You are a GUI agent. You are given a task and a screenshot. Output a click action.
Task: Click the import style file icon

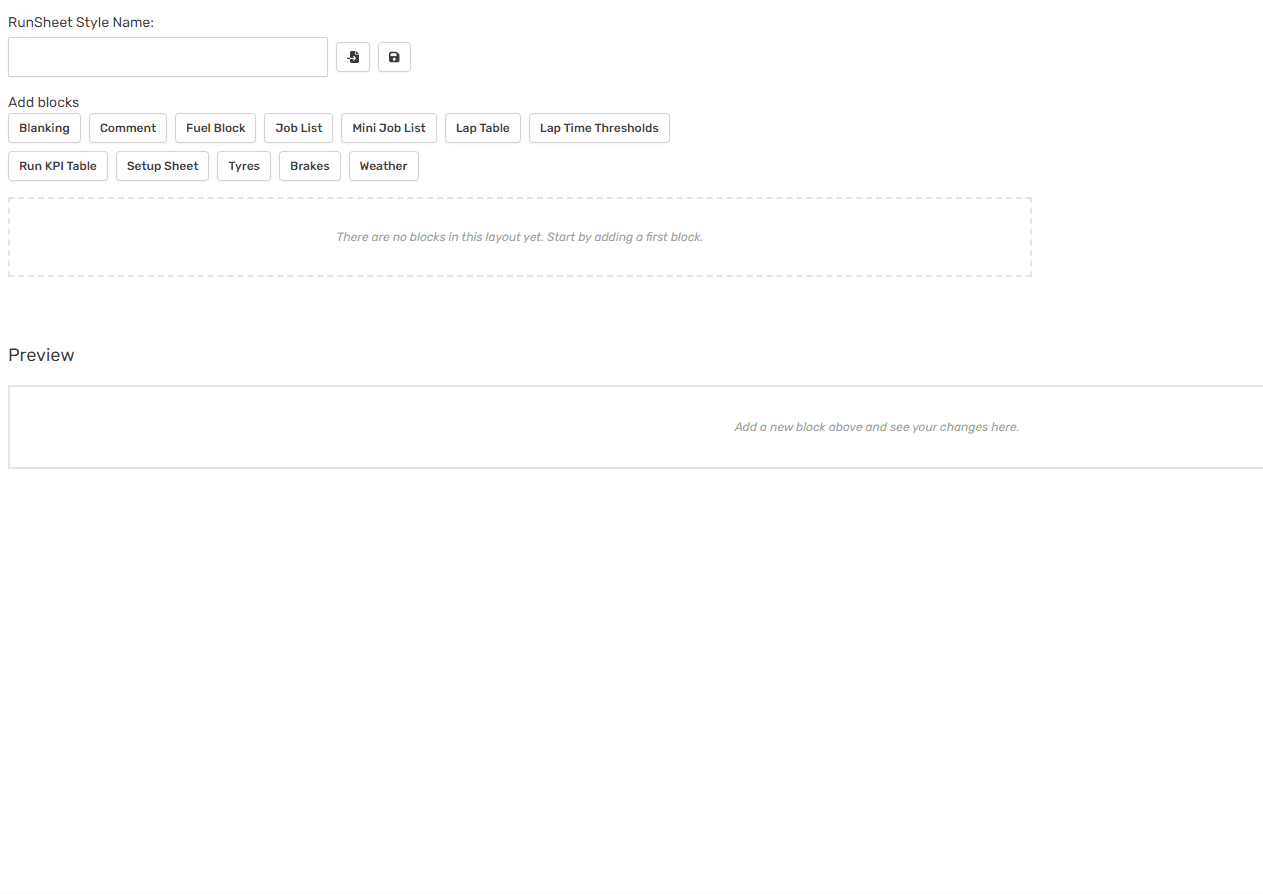coord(353,57)
